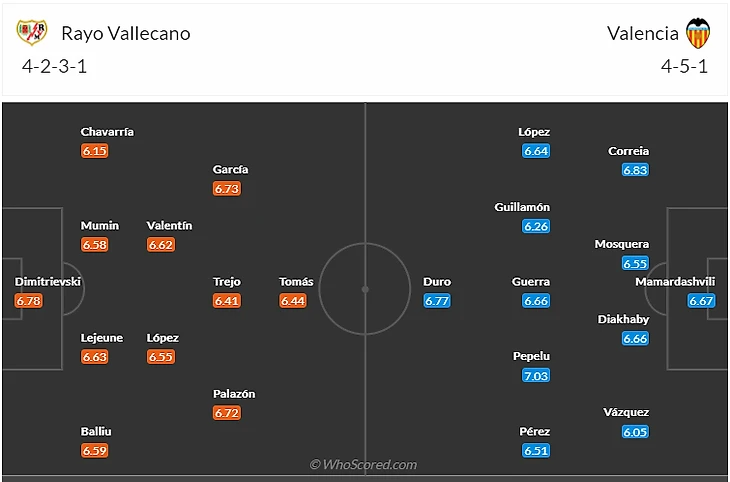The image size is (730, 482).
Task: Click Correia's 6.83 rating badge
Action: click(x=635, y=170)
